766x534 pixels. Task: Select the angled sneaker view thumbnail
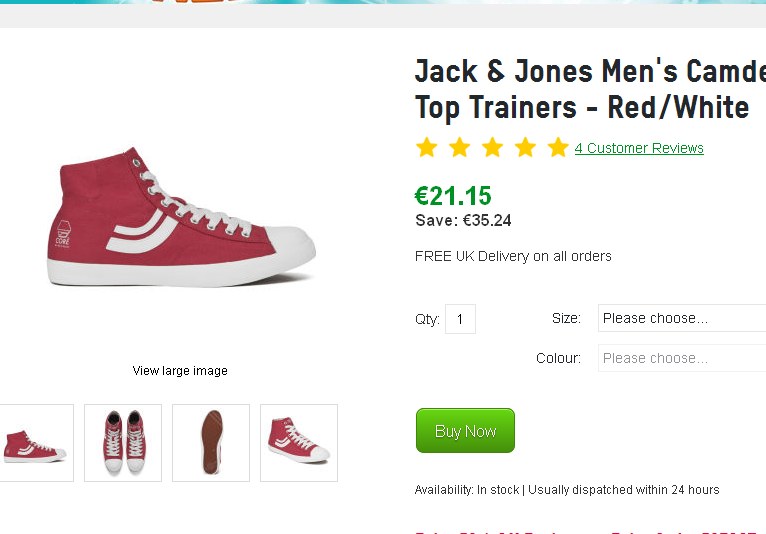(x=299, y=443)
